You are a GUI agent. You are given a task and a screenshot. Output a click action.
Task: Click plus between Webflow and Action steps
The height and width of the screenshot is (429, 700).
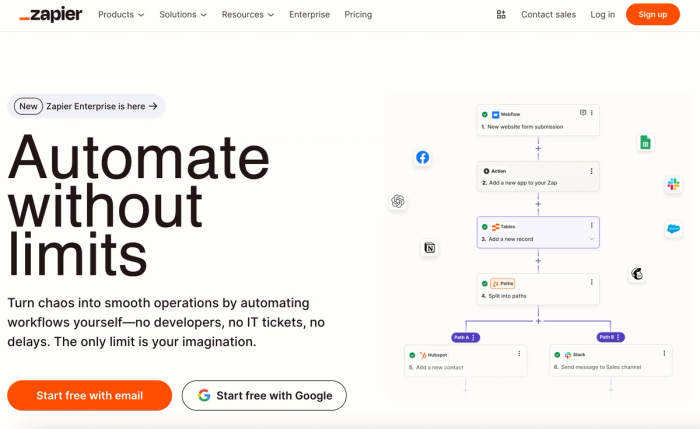[538, 148]
